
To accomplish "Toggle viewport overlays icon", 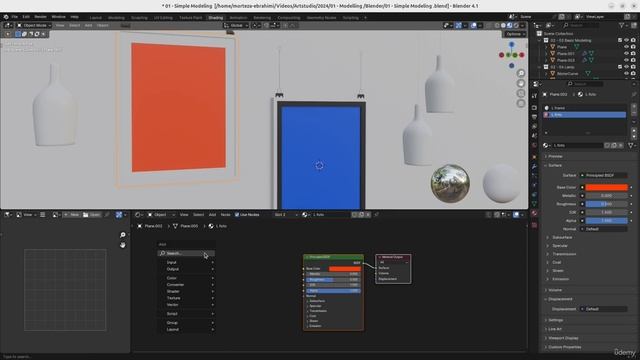I will tap(473, 25).
